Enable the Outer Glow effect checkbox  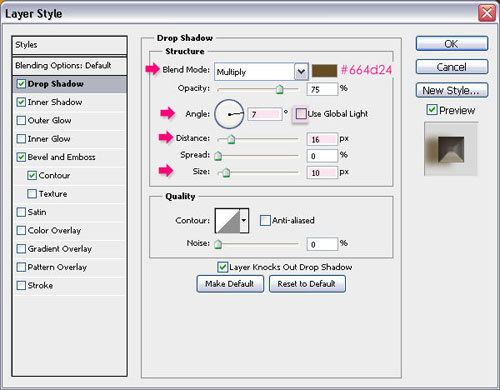tap(21, 120)
